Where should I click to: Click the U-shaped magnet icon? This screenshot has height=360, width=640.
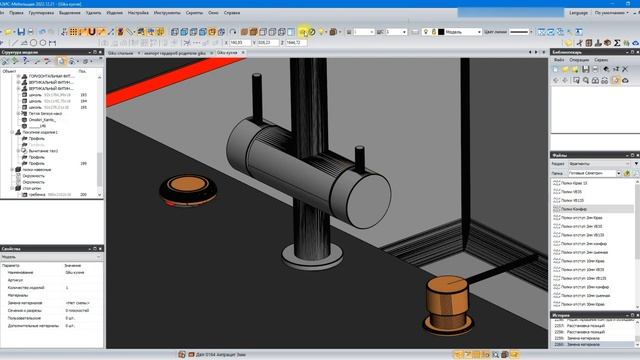(x=92, y=31)
